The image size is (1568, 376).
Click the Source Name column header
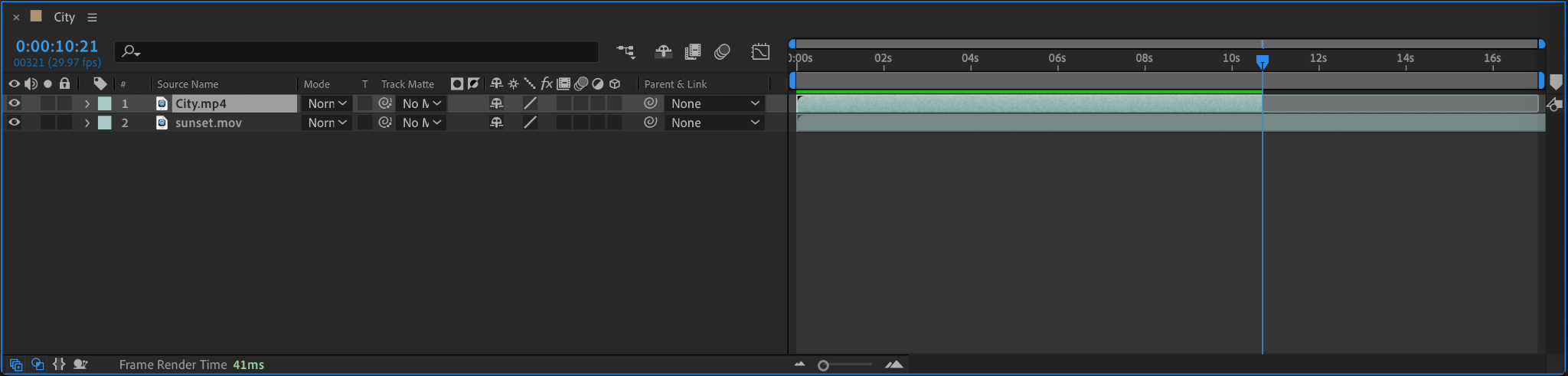tap(188, 84)
